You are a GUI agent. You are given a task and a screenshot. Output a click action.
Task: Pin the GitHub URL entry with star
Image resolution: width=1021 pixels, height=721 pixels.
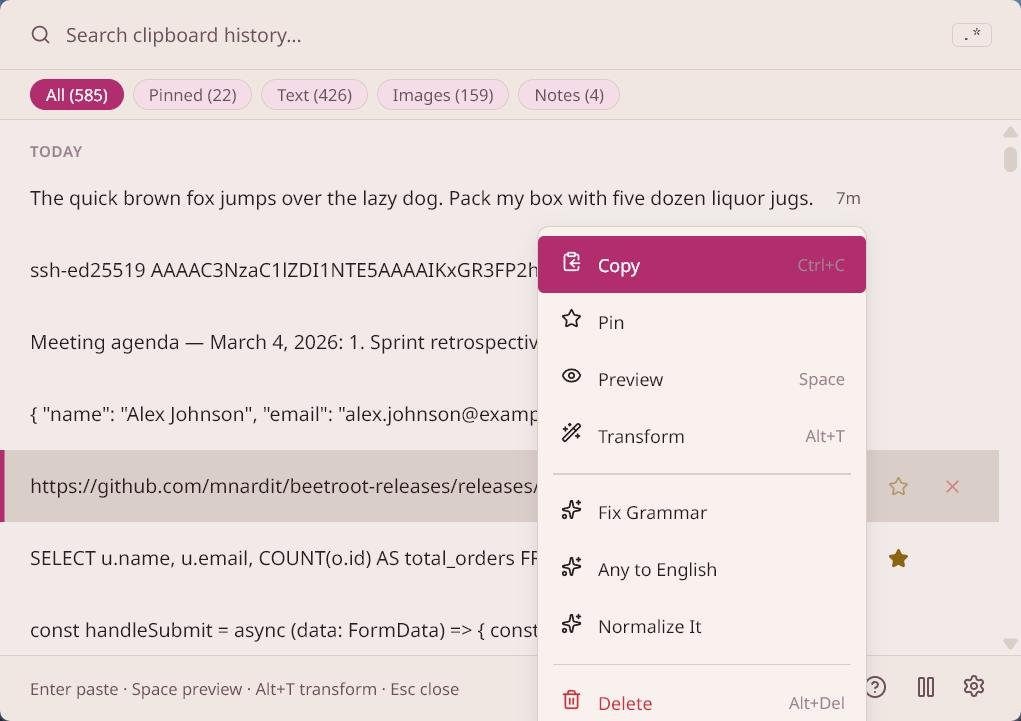point(898,487)
